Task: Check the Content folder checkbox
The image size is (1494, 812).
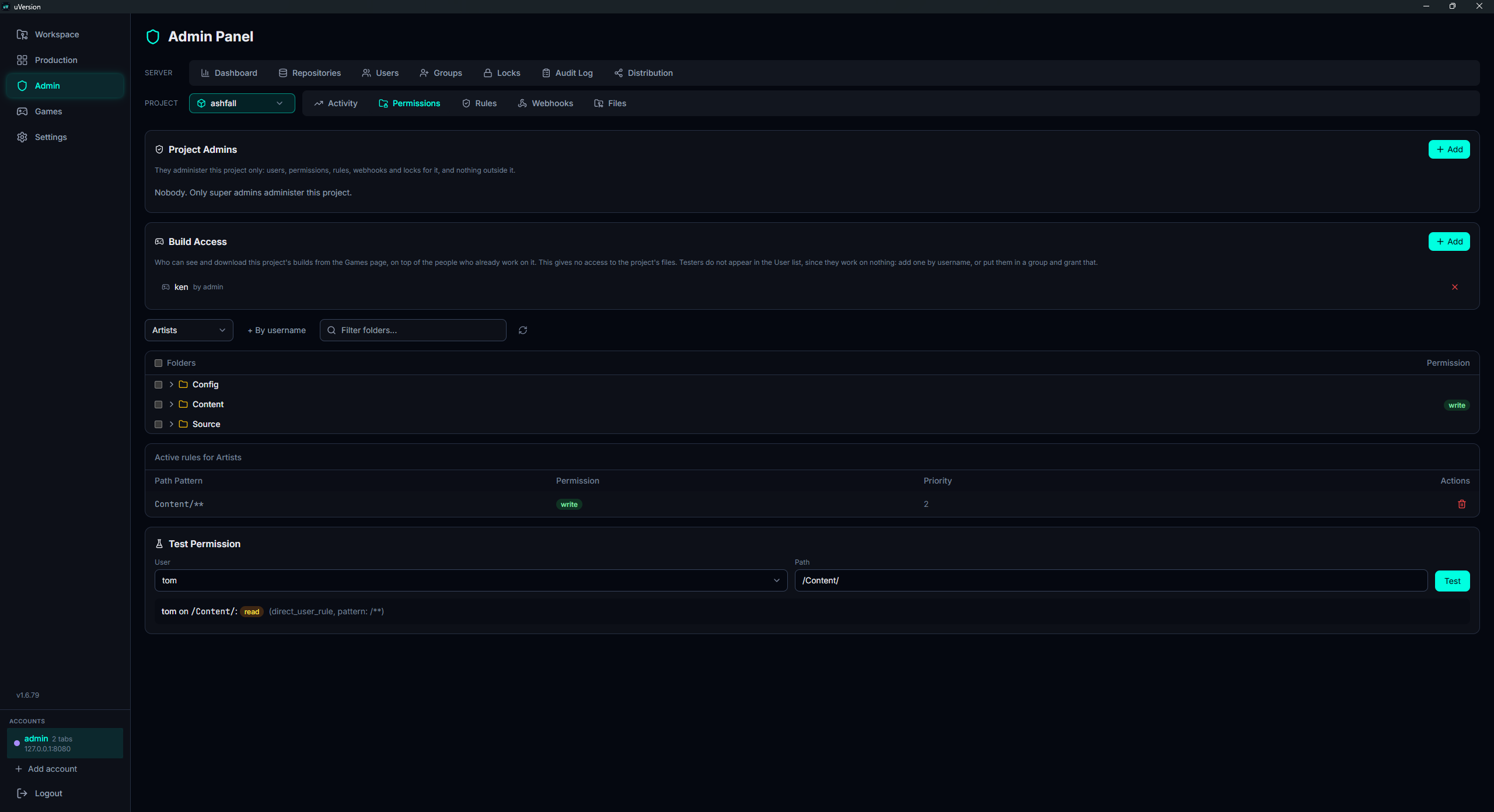Action: point(158,404)
